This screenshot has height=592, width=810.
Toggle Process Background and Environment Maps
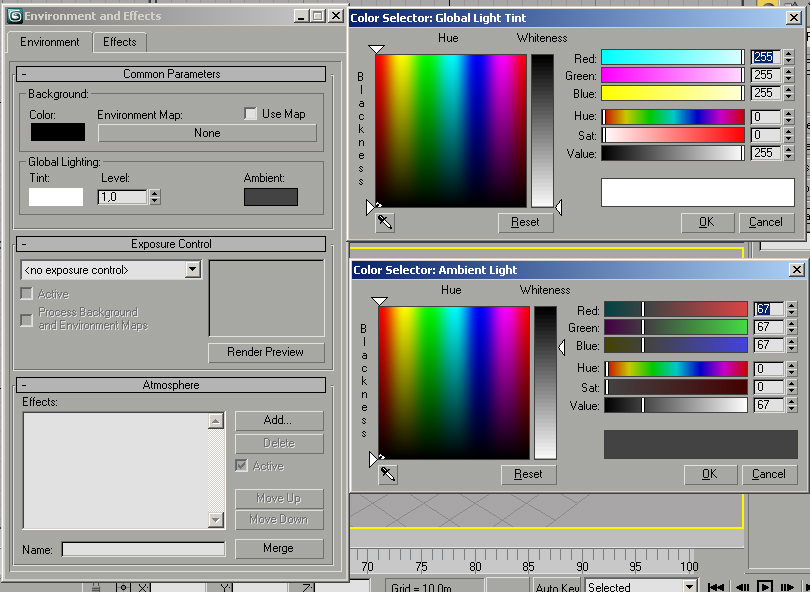(26, 320)
